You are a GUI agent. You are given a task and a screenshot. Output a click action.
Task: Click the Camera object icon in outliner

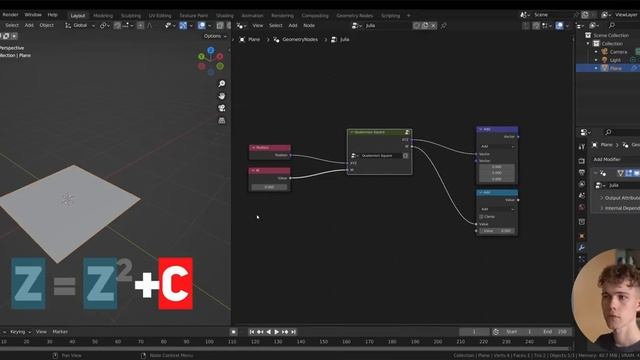pyautogui.click(x=604, y=52)
